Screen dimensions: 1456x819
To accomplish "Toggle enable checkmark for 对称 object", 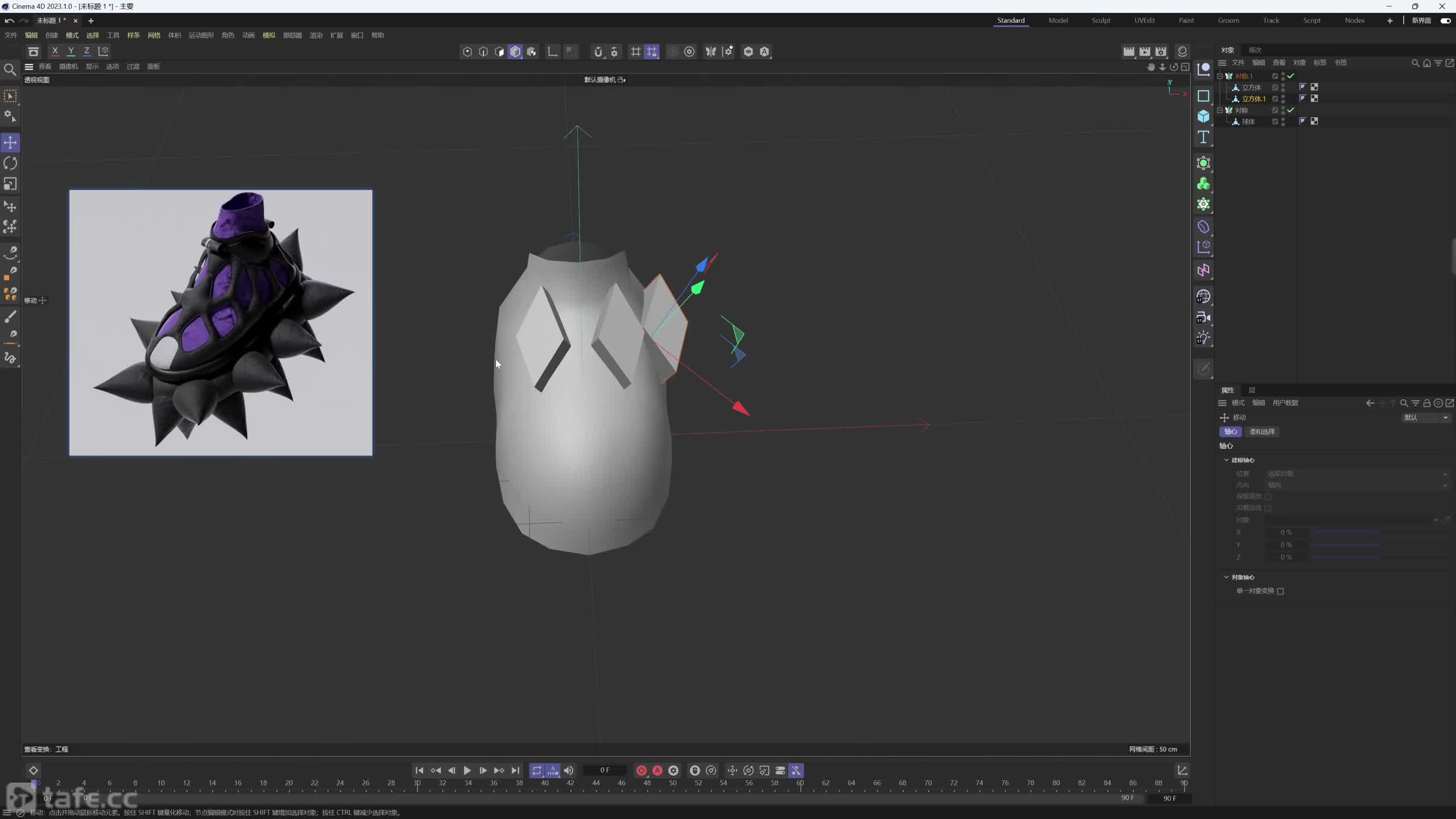I will [x=1291, y=110].
